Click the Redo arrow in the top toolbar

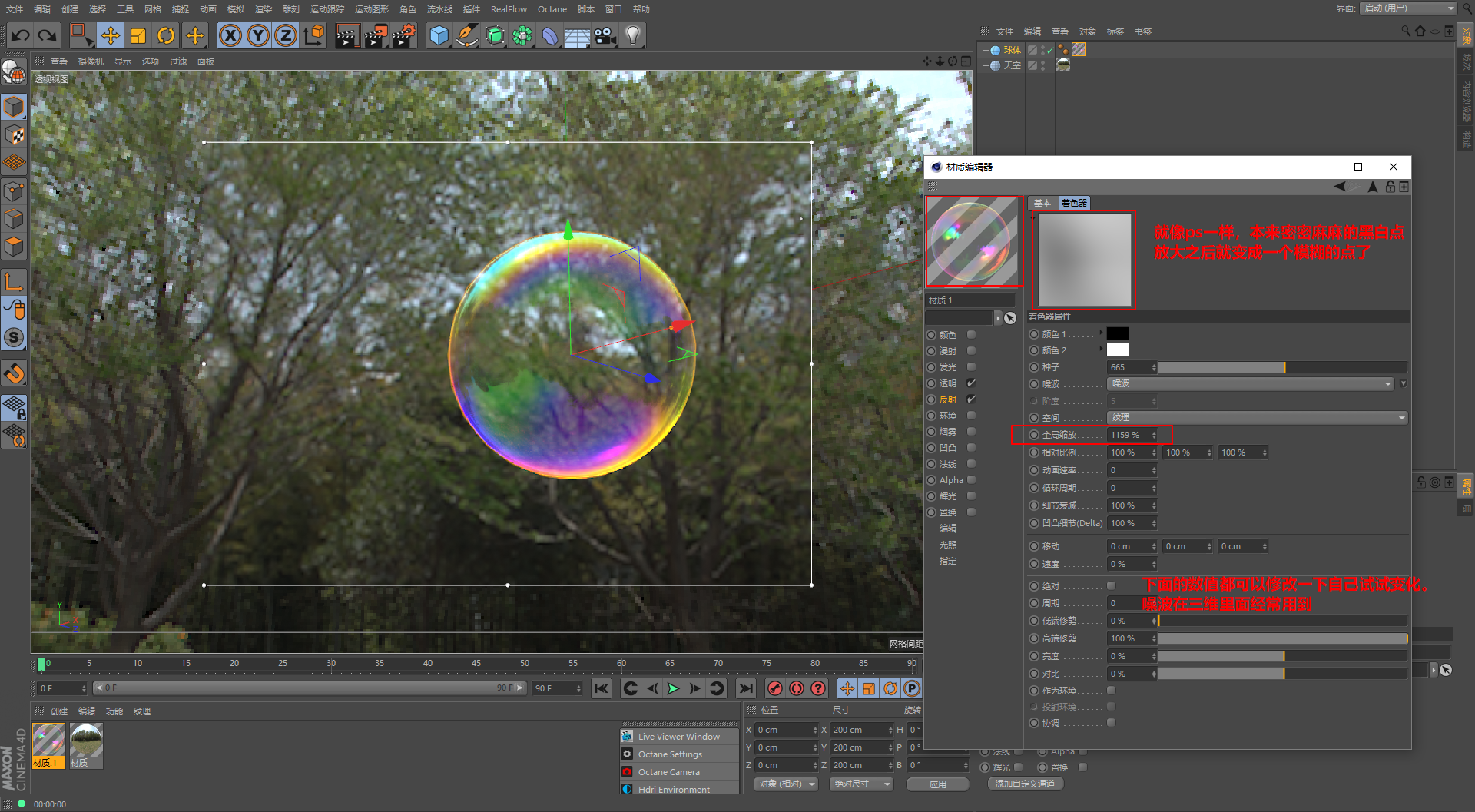point(48,35)
